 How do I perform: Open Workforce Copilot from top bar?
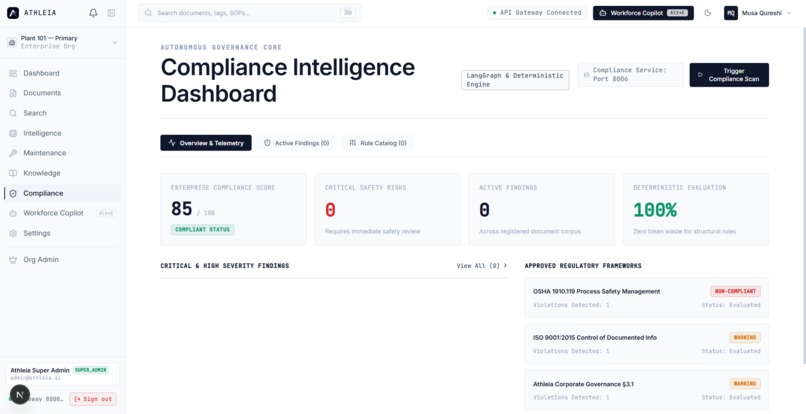[x=643, y=13]
